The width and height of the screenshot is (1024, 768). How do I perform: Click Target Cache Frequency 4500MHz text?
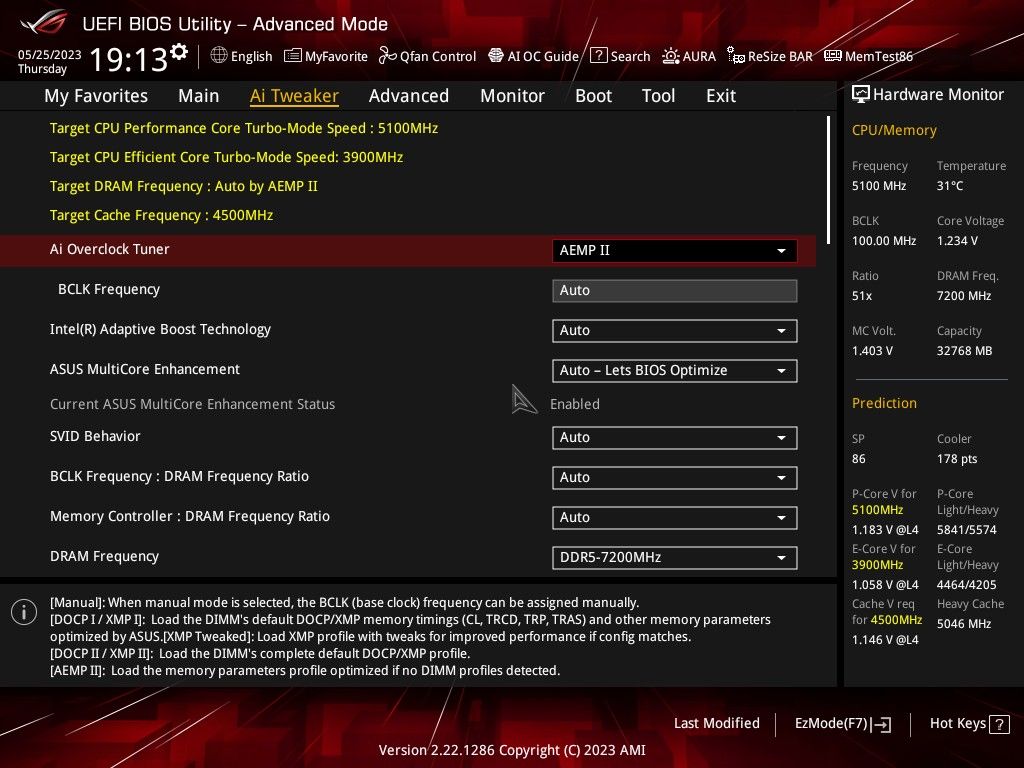pyautogui.click(x=161, y=215)
